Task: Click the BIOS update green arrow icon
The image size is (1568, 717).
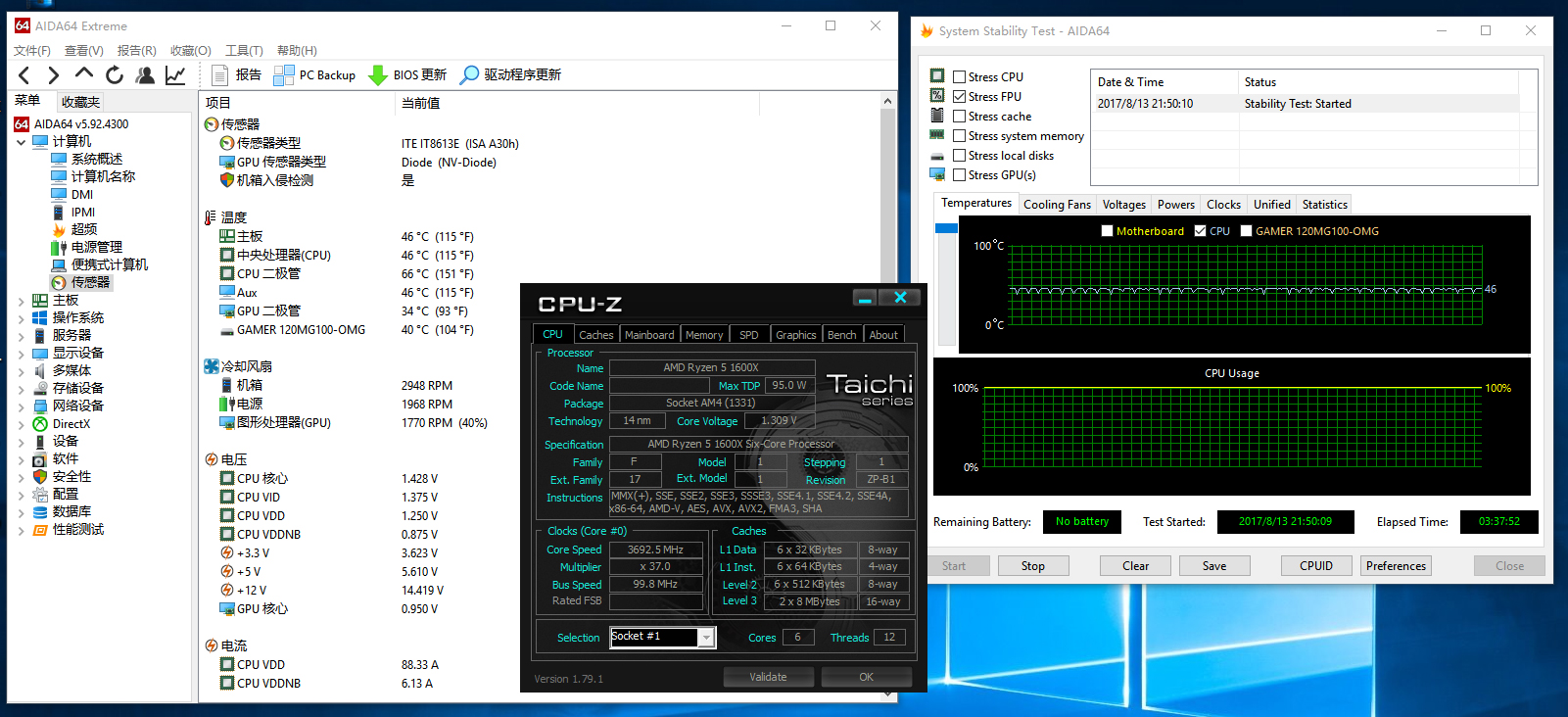Action: tap(378, 75)
